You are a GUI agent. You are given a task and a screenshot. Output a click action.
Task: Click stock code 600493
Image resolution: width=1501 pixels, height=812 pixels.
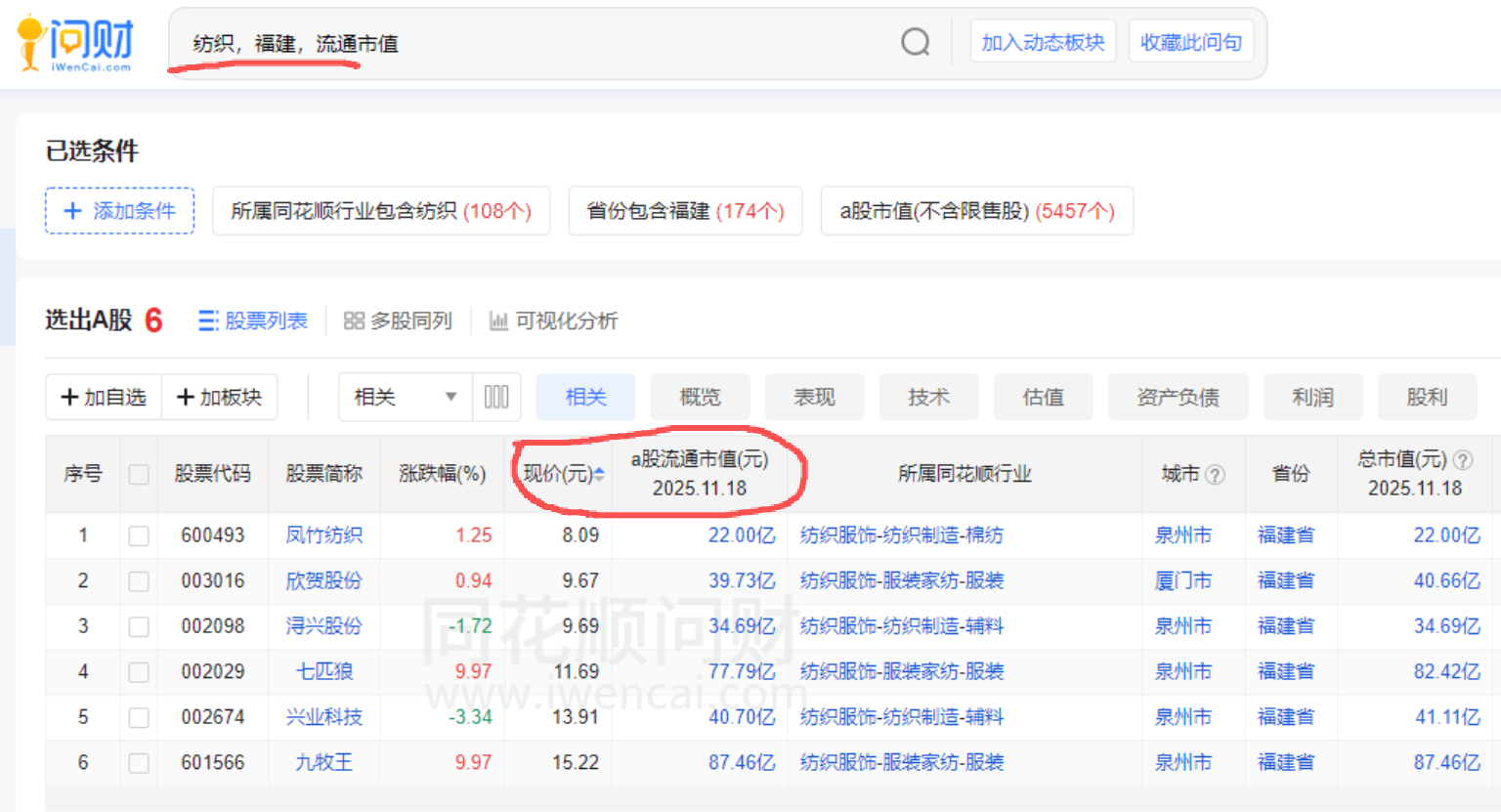[212, 535]
